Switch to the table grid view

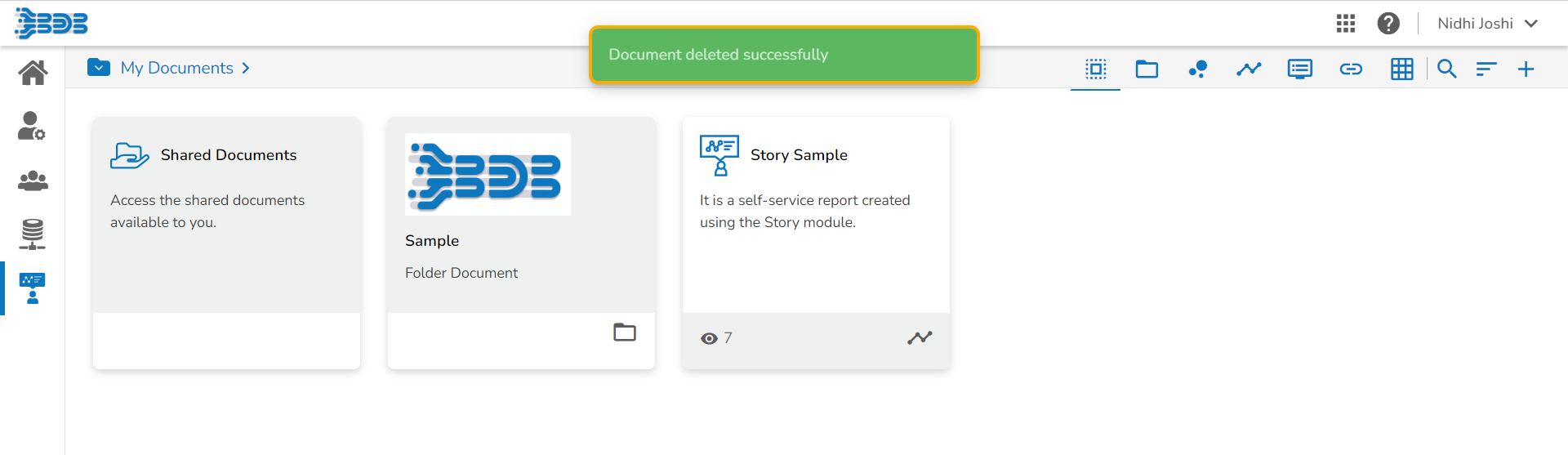coord(1402,69)
